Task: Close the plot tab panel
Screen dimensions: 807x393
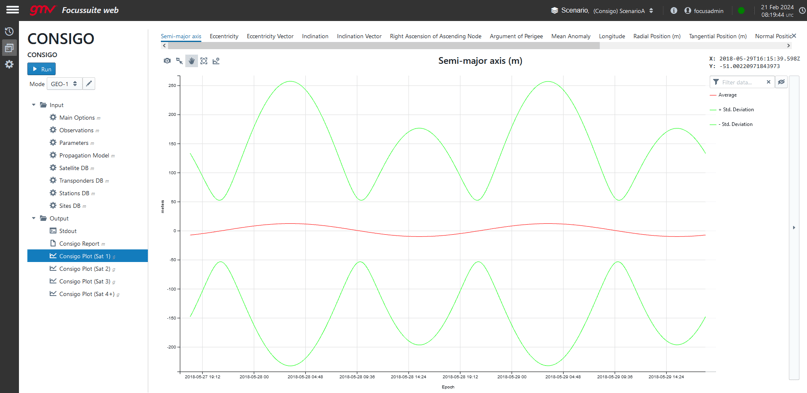Action: [x=794, y=35]
